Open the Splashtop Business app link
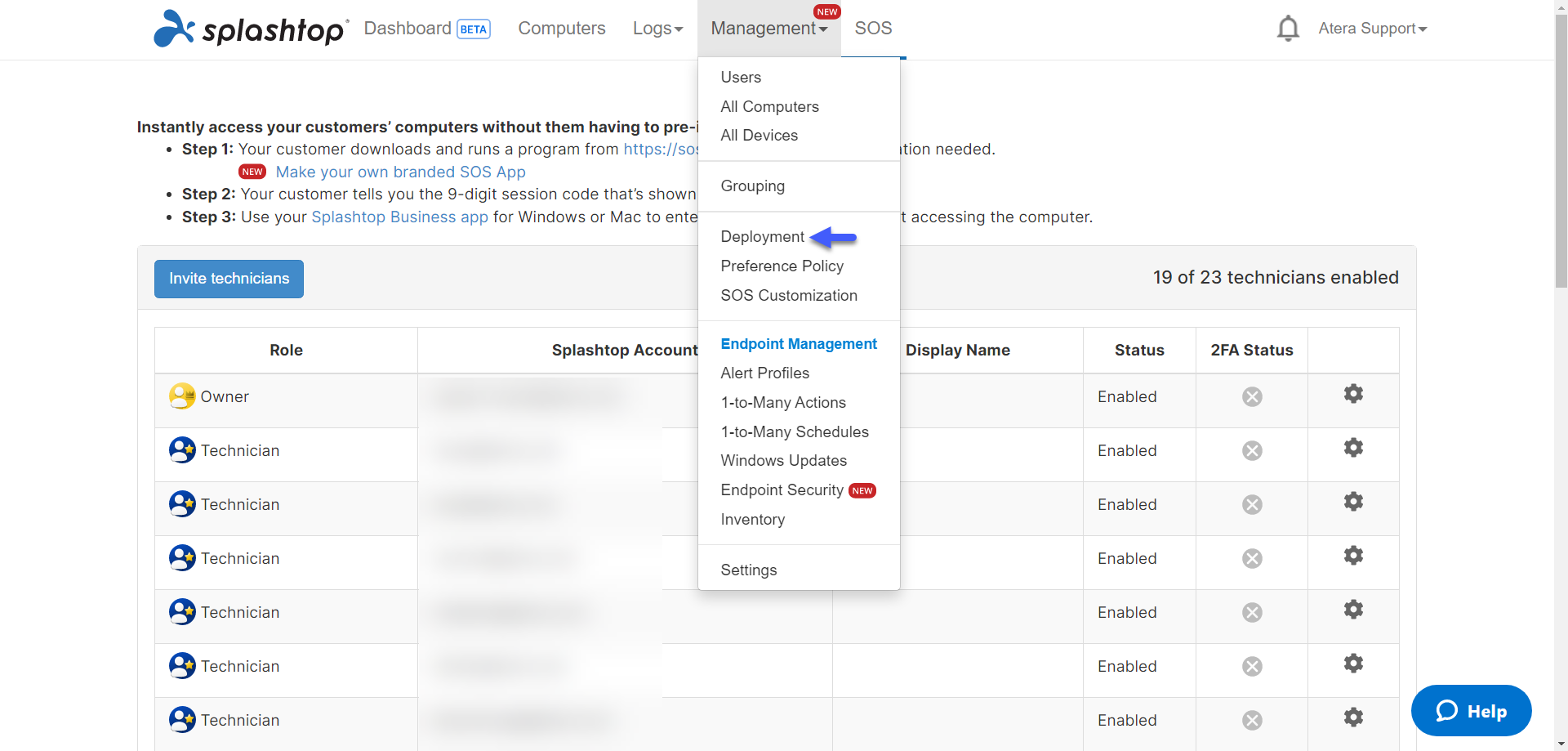This screenshot has height=751, width=1568. [x=399, y=217]
